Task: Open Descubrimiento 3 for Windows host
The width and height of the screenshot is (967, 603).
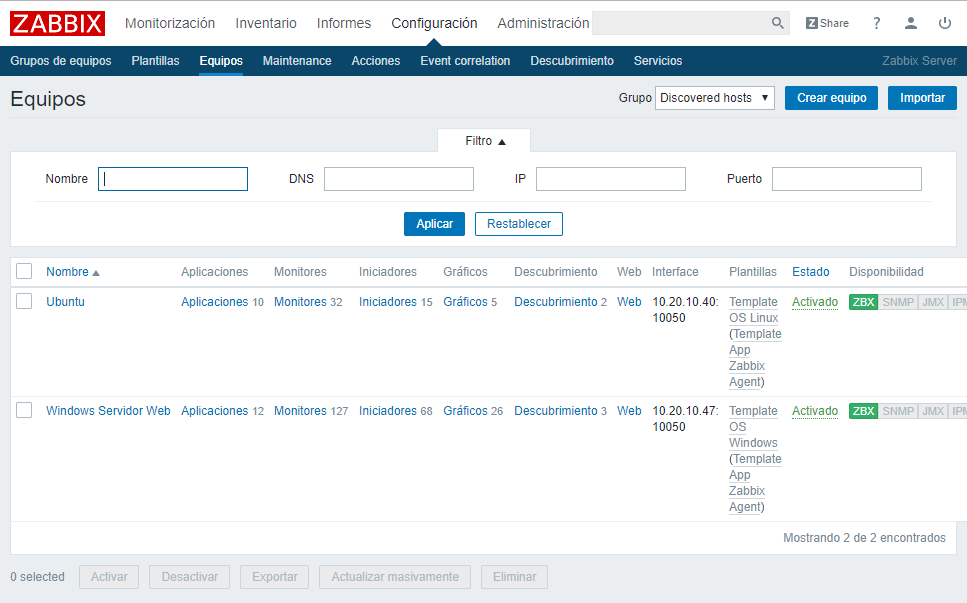Action: point(556,411)
